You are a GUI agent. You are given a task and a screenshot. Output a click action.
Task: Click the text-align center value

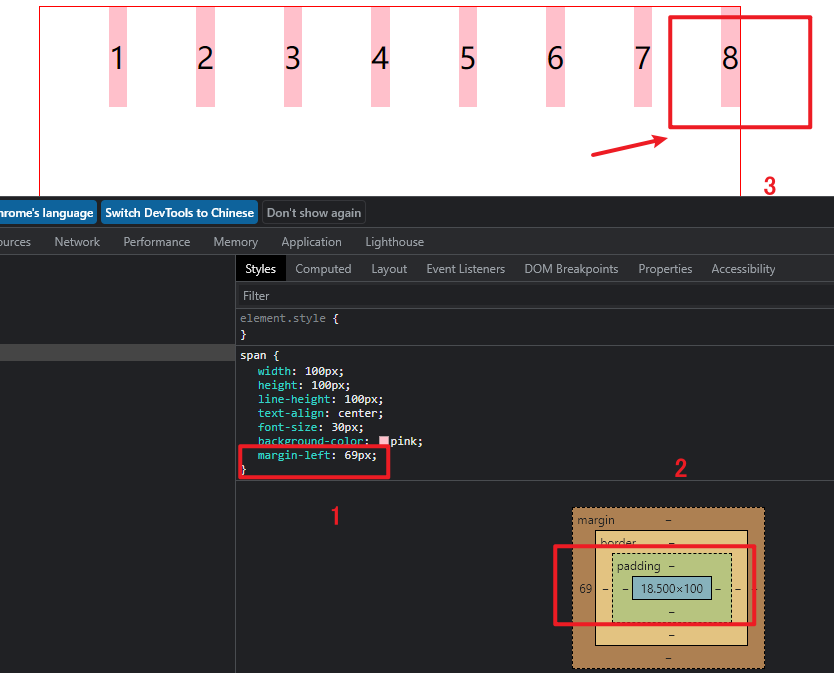coord(358,413)
